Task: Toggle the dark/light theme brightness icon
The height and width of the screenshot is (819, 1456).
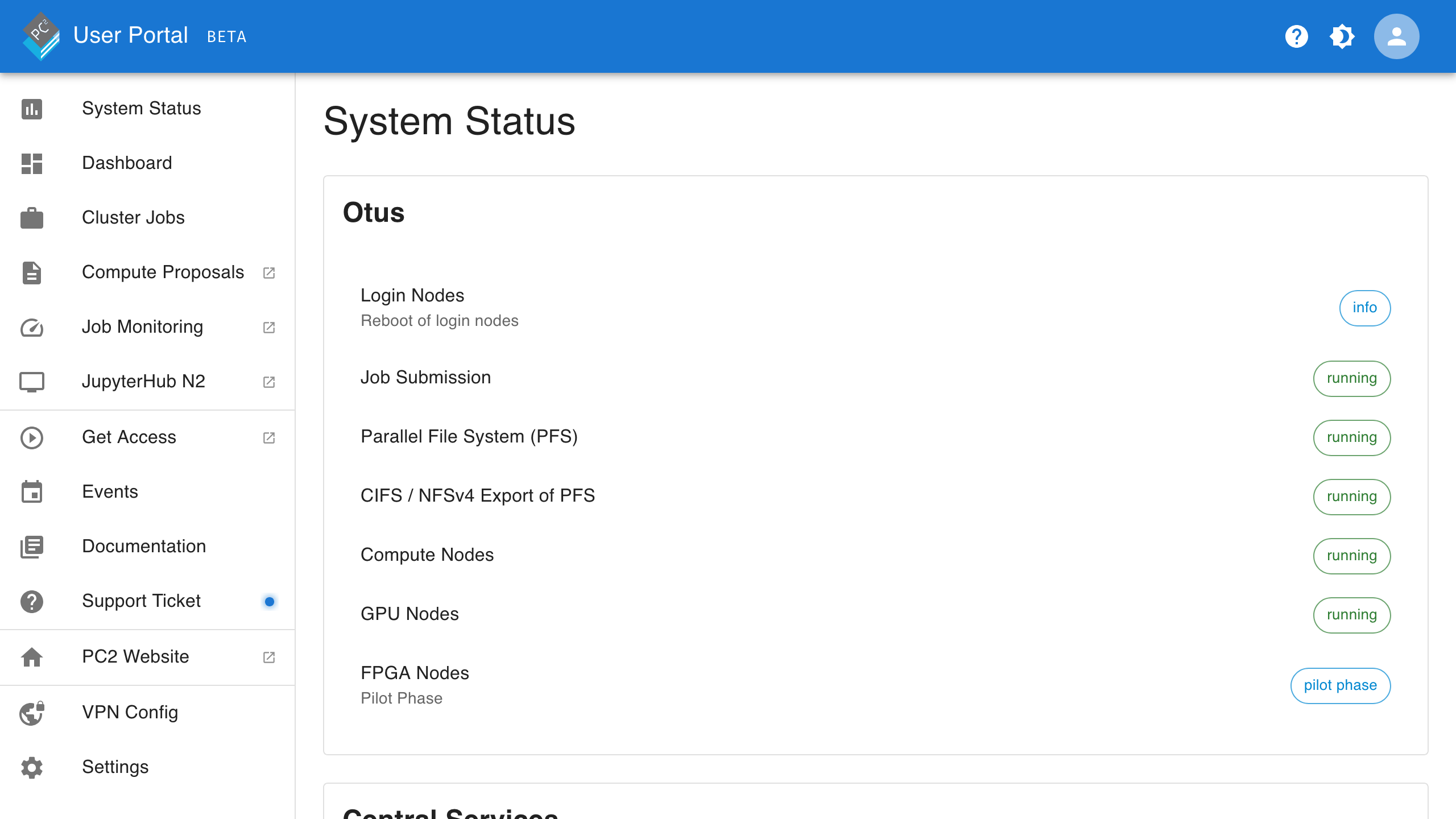Action: click(x=1342, y=36)
